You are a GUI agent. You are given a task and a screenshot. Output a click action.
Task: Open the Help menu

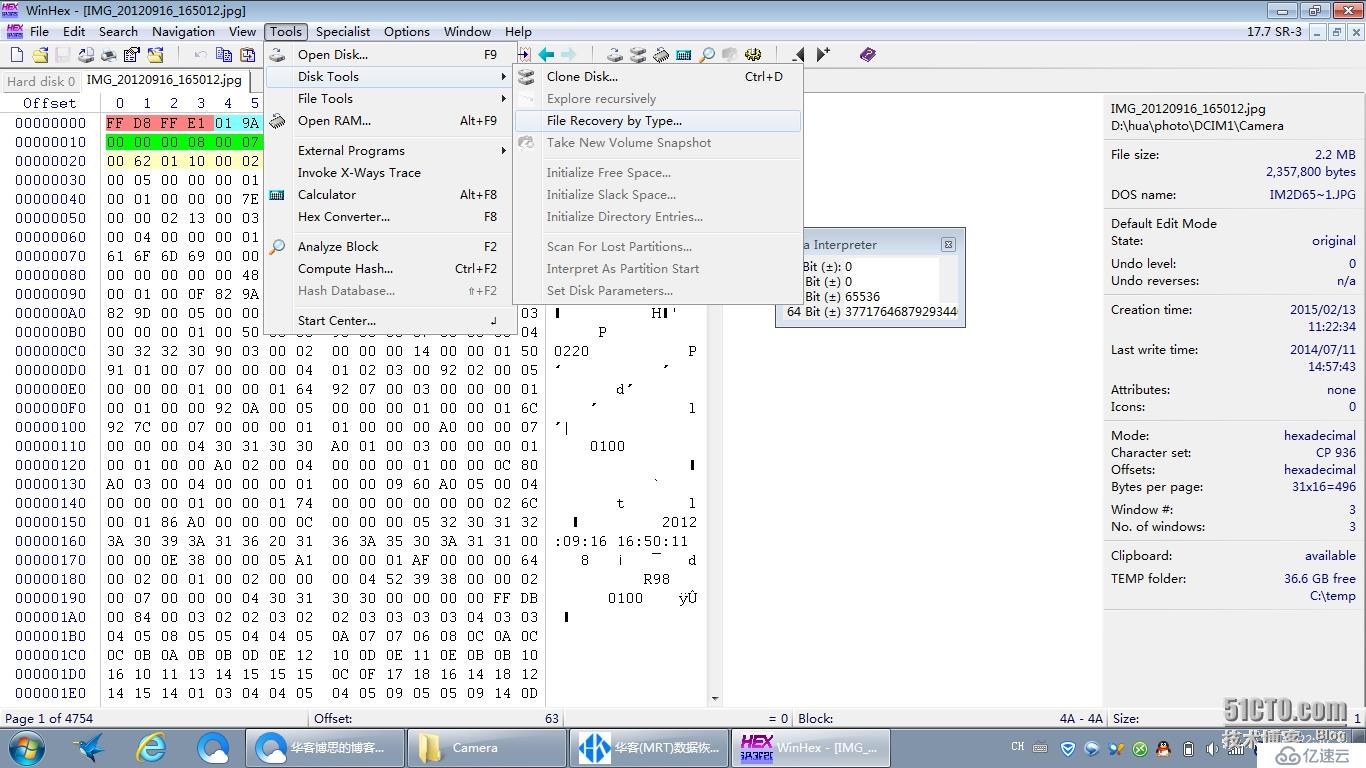[x=518, y=32]
